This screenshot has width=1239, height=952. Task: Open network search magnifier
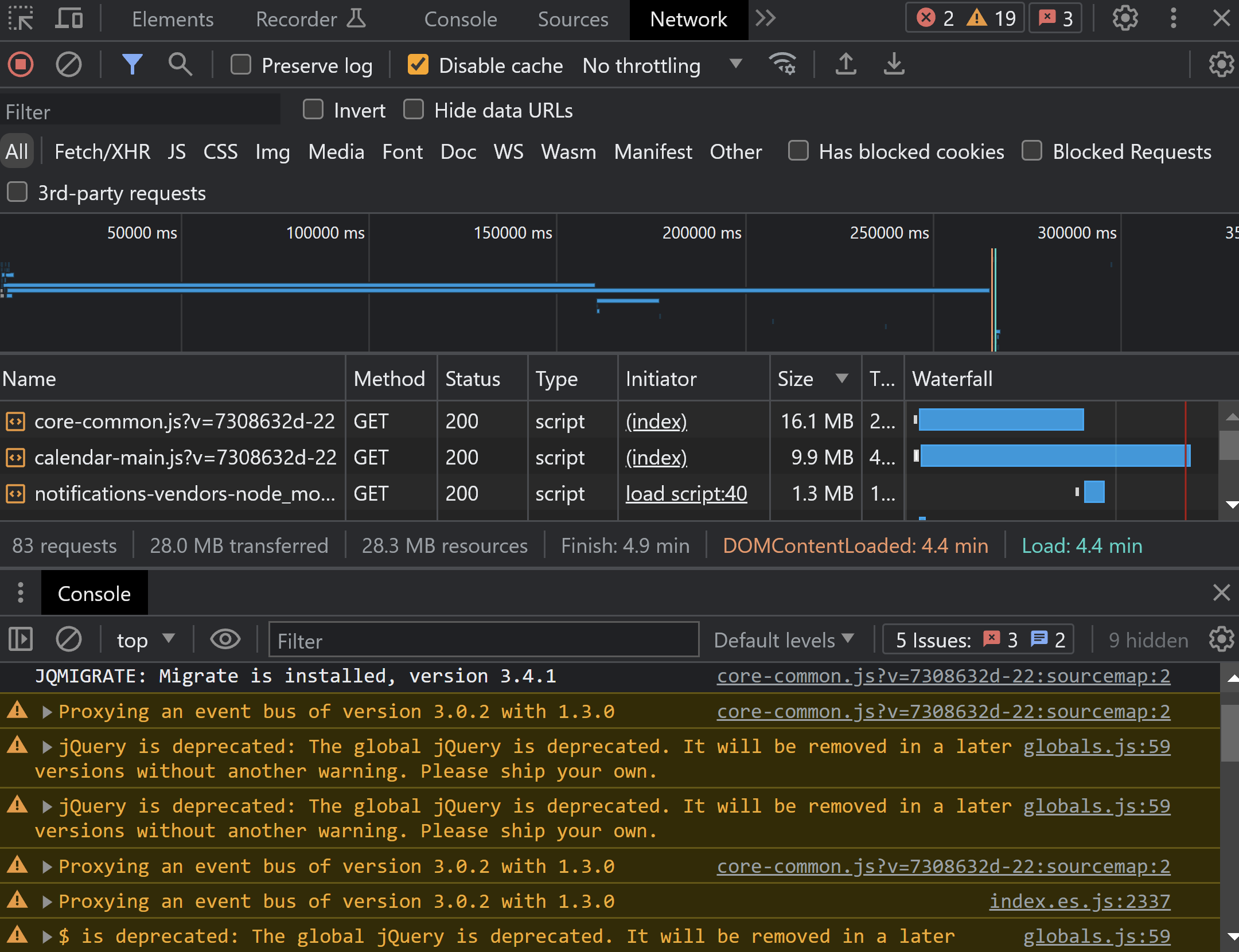click(180, 65)
